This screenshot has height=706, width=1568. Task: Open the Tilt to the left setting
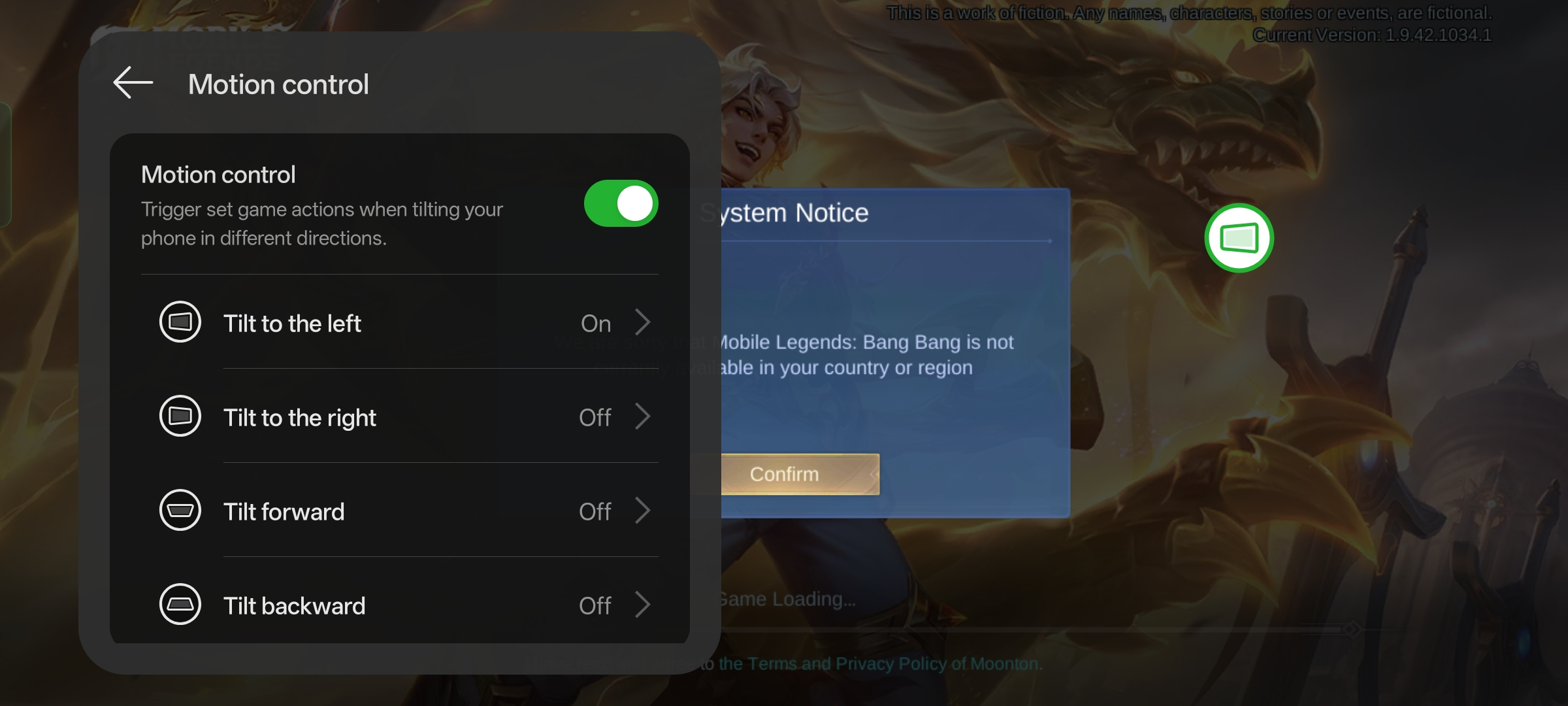pyautogui.click(x=400, y=322)
